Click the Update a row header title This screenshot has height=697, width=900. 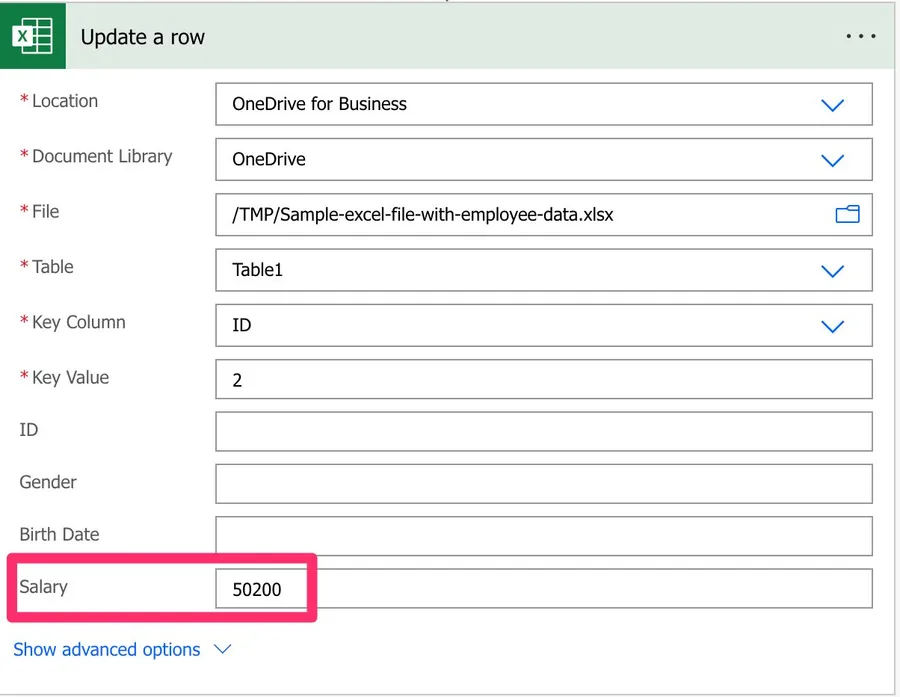coord(143,38)
